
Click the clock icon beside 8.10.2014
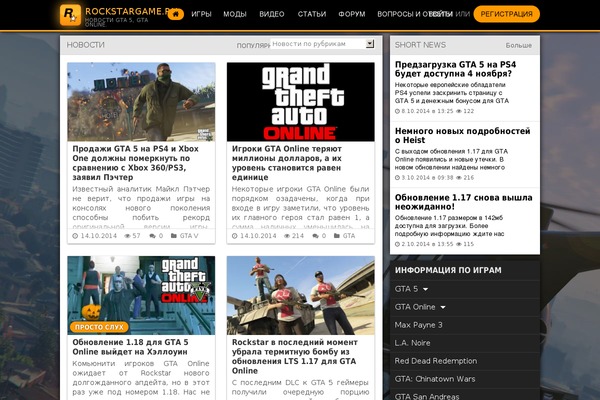(x=397, y=111)
